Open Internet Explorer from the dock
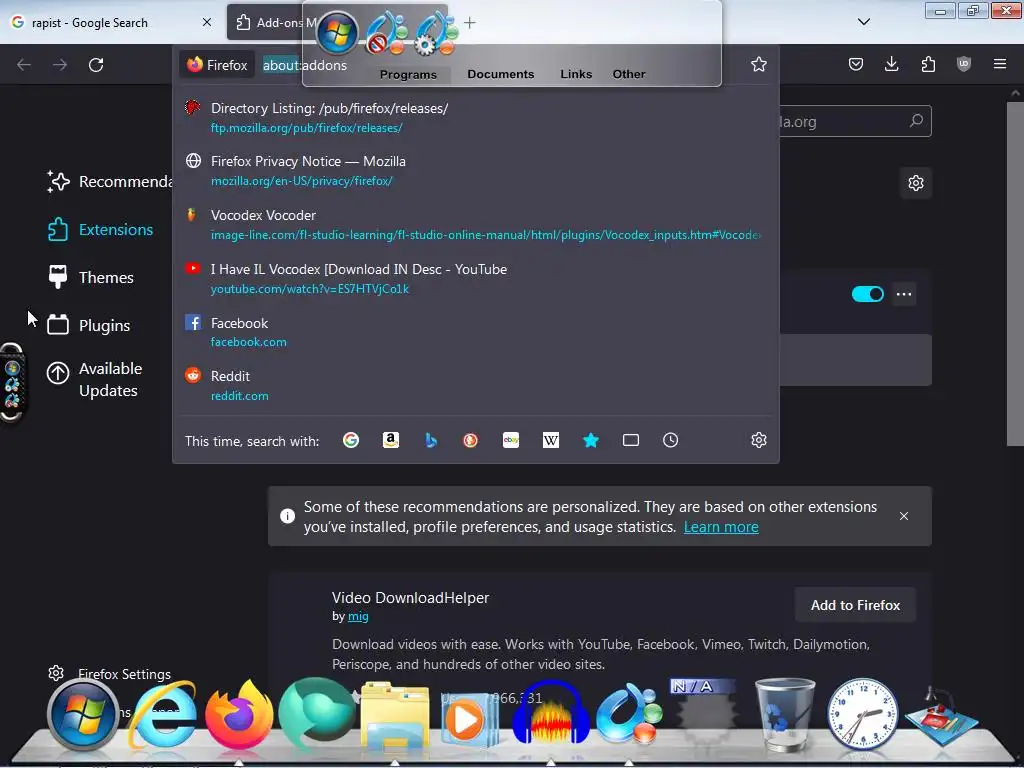 (163, 715)
